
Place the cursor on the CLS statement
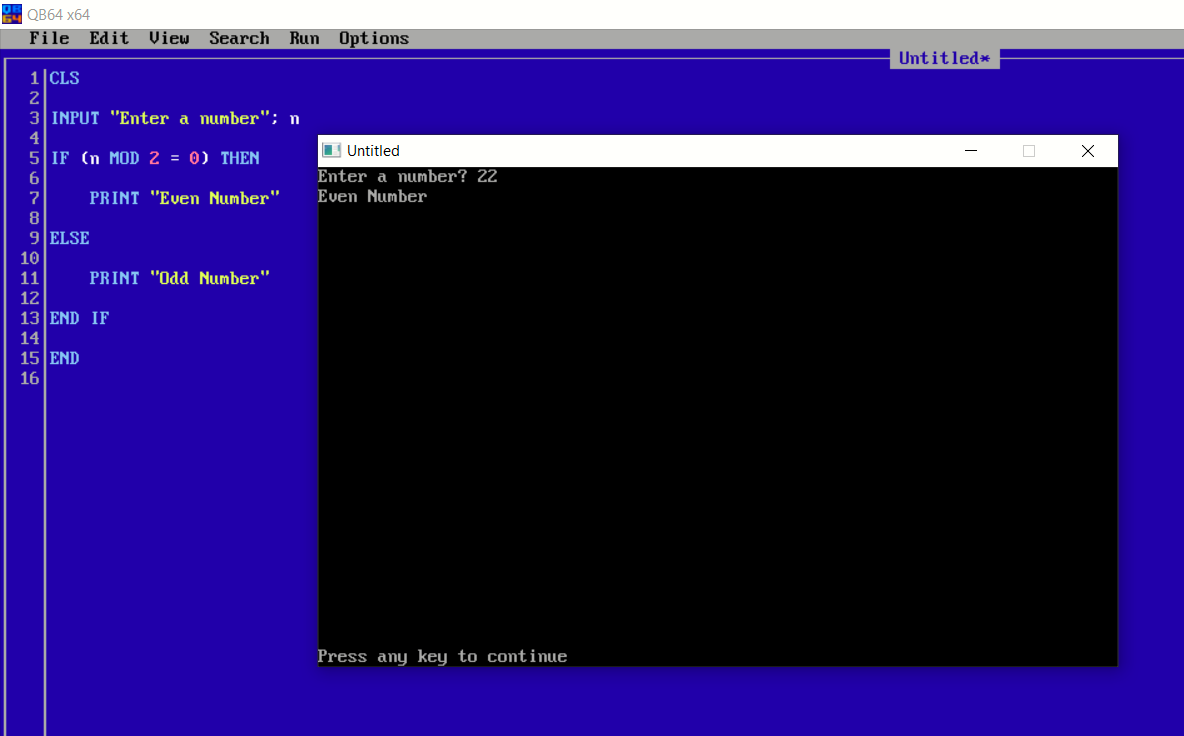pos(64,78)
